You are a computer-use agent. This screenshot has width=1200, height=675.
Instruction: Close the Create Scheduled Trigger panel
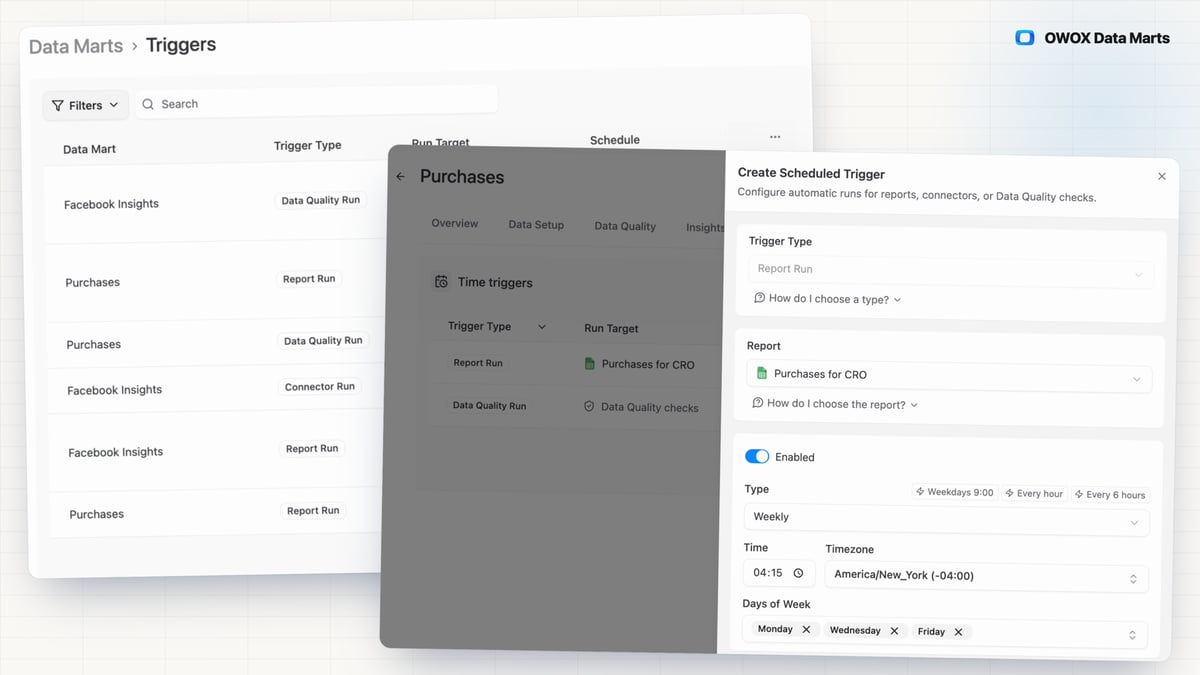pos(1162,176)
